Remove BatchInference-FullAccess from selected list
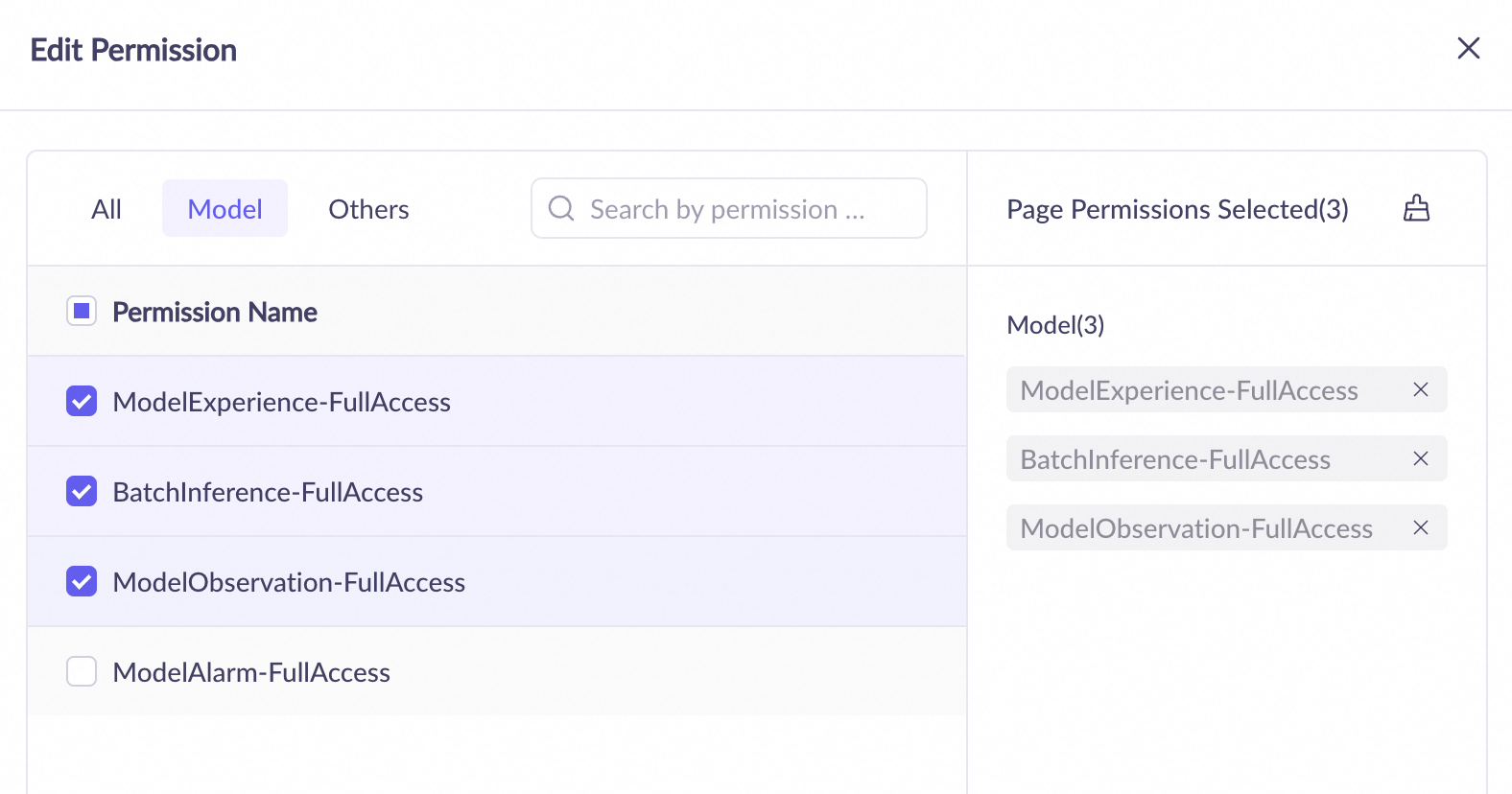1512x794 pixels. [x=1421, y=458]
